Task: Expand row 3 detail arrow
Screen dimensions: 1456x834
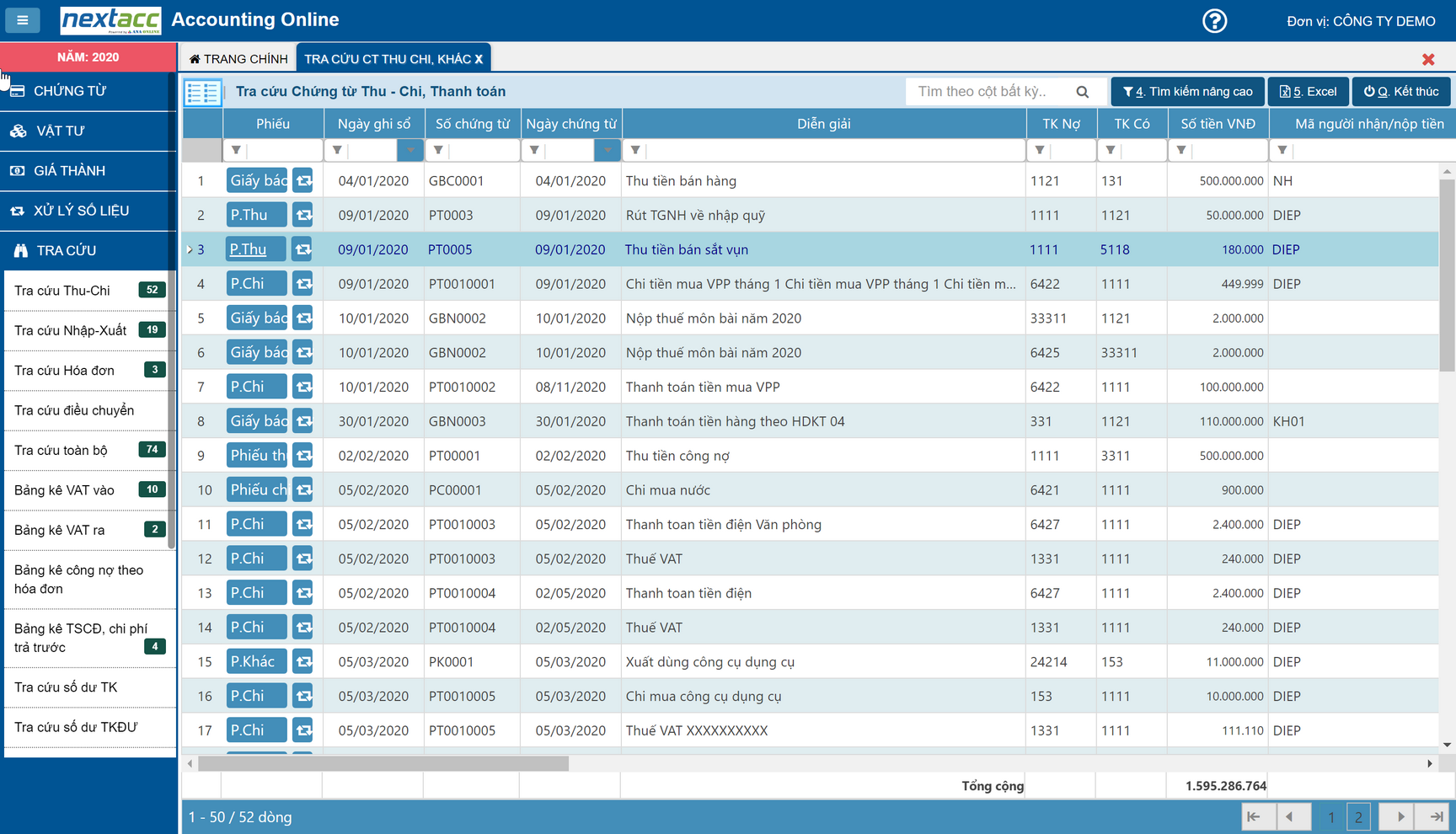Action: click(x=190, y=249)
